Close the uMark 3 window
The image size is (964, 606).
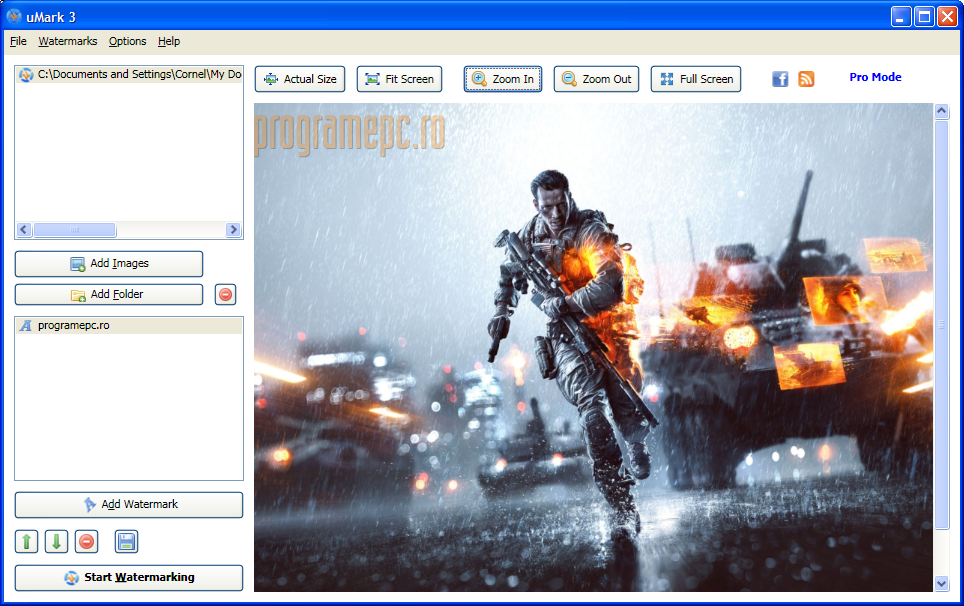click(947, 17)
